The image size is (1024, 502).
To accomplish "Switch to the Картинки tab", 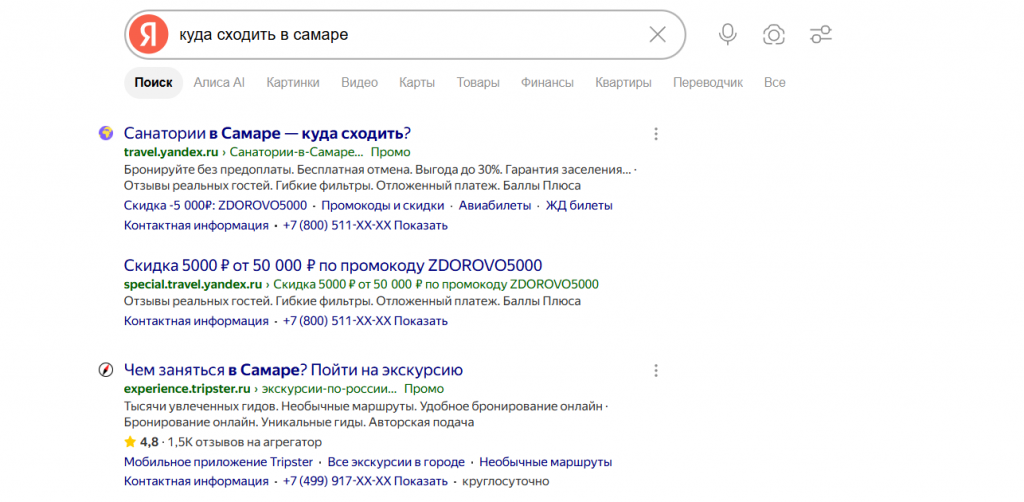I will tap(293, 83).
